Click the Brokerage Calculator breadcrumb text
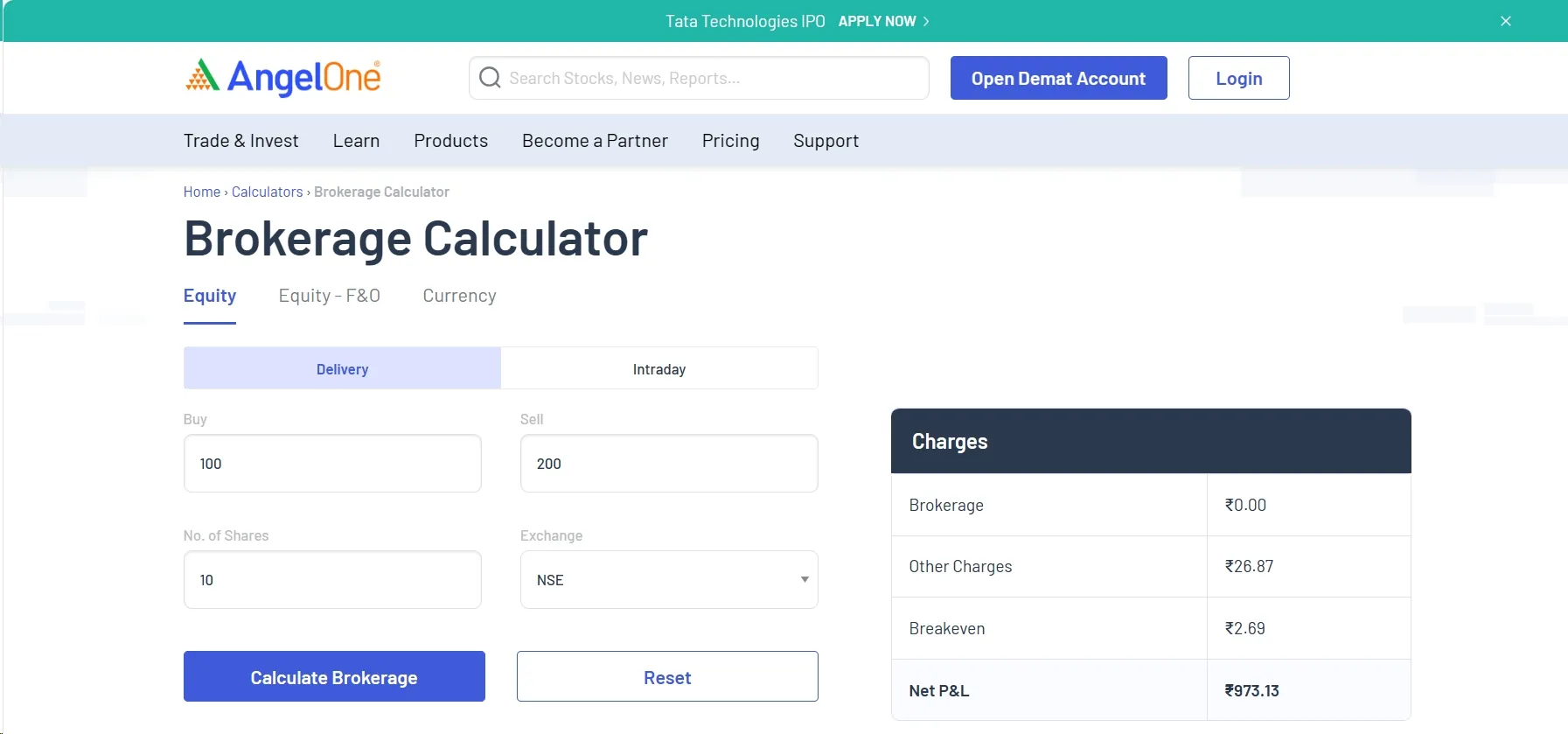 click(x=381, y=192)
